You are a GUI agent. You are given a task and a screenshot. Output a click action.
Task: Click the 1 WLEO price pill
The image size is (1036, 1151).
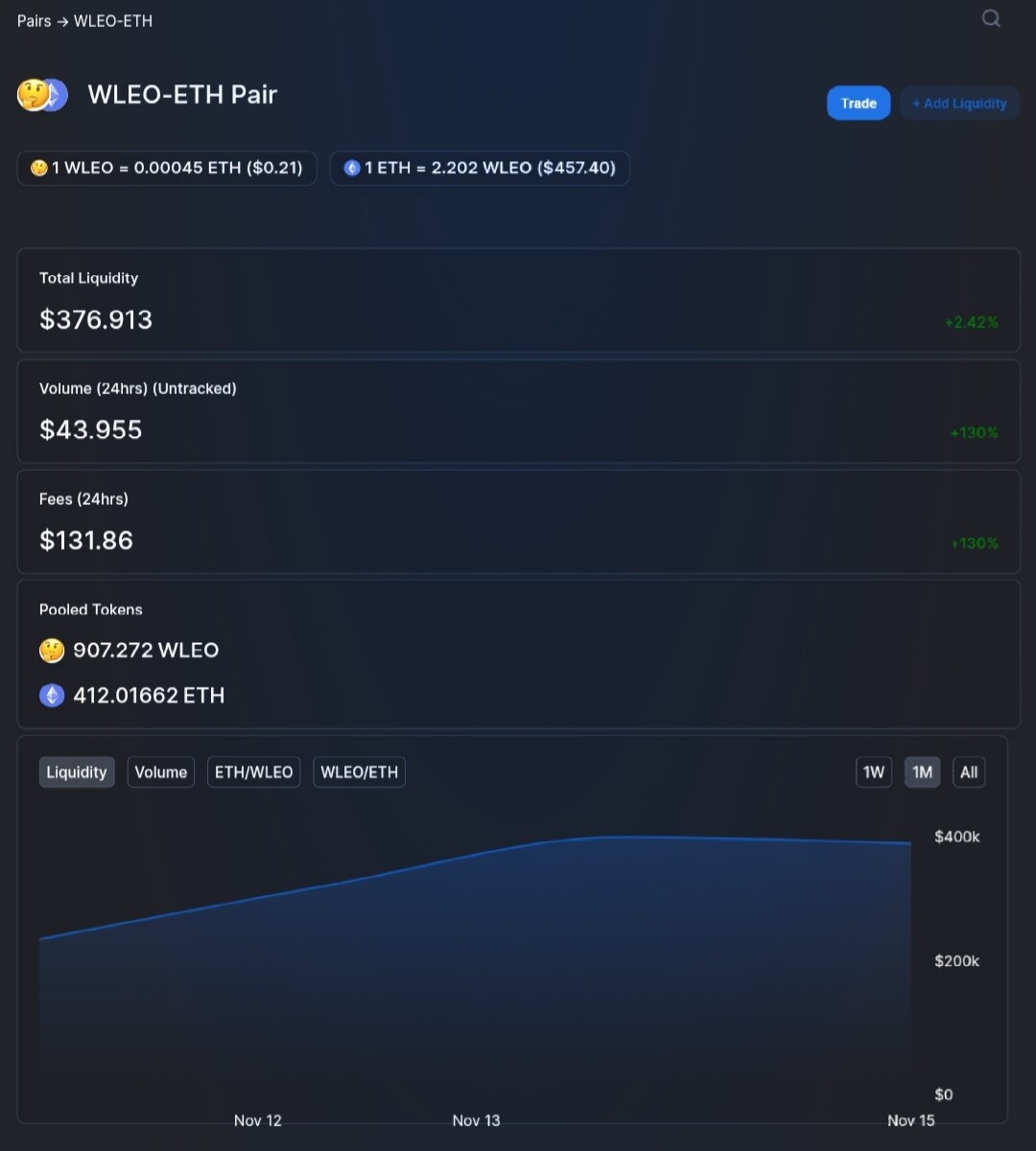pos(167,168)
